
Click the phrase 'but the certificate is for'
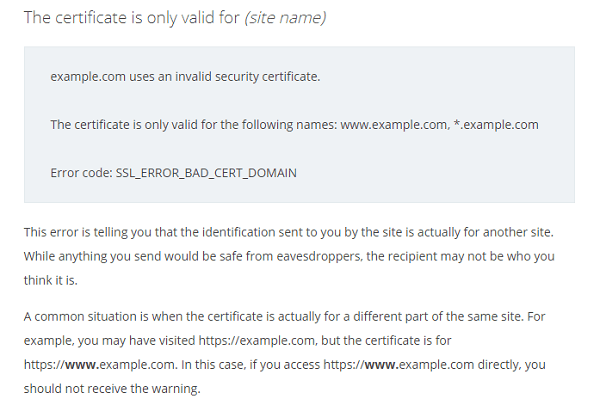pyautogui.click(x=386, y=341)
